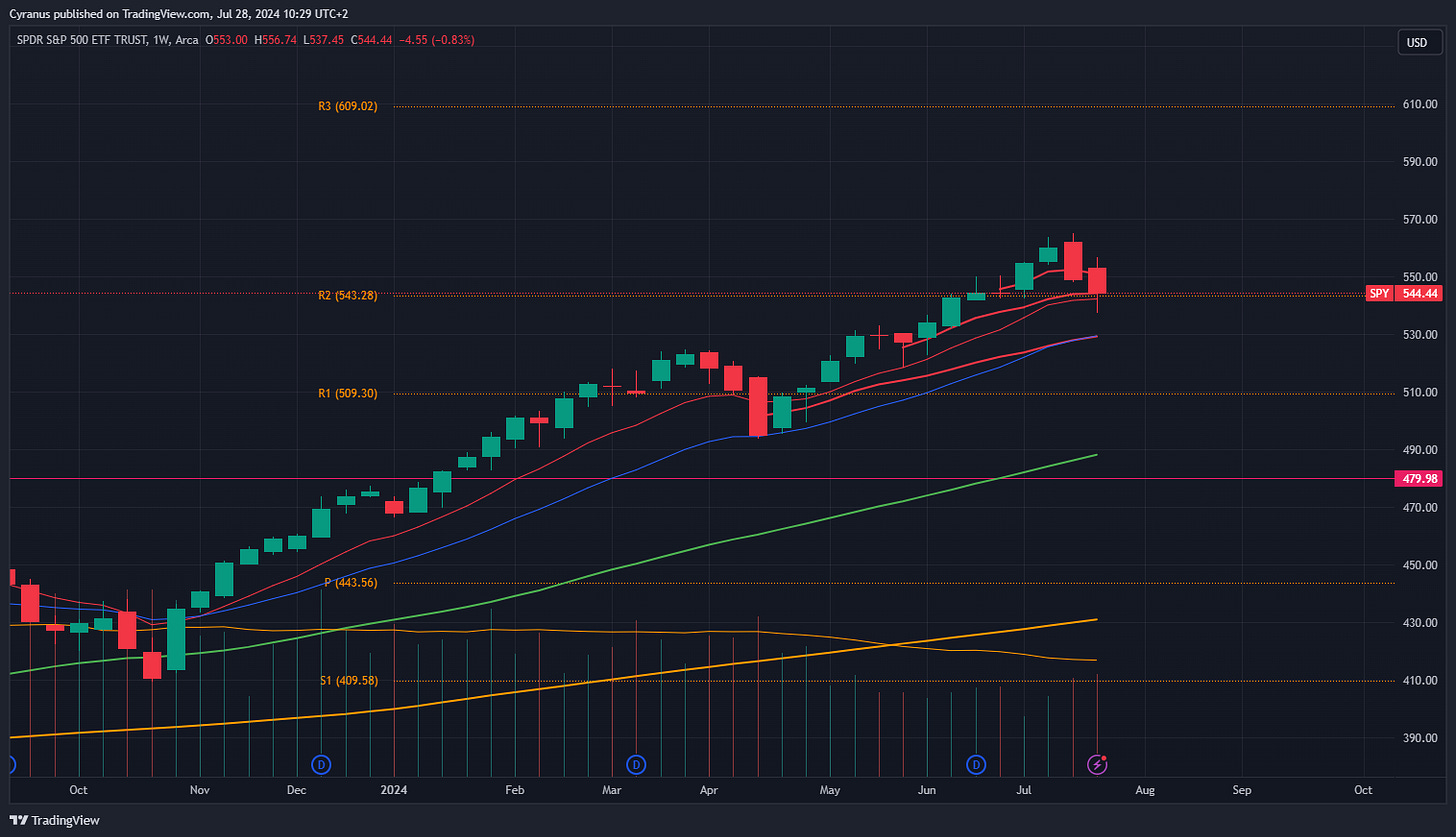This screenshot has height=837, width=1456.
Task: Click the P (443.56) pivot label
Action: (x=351, y=583)
